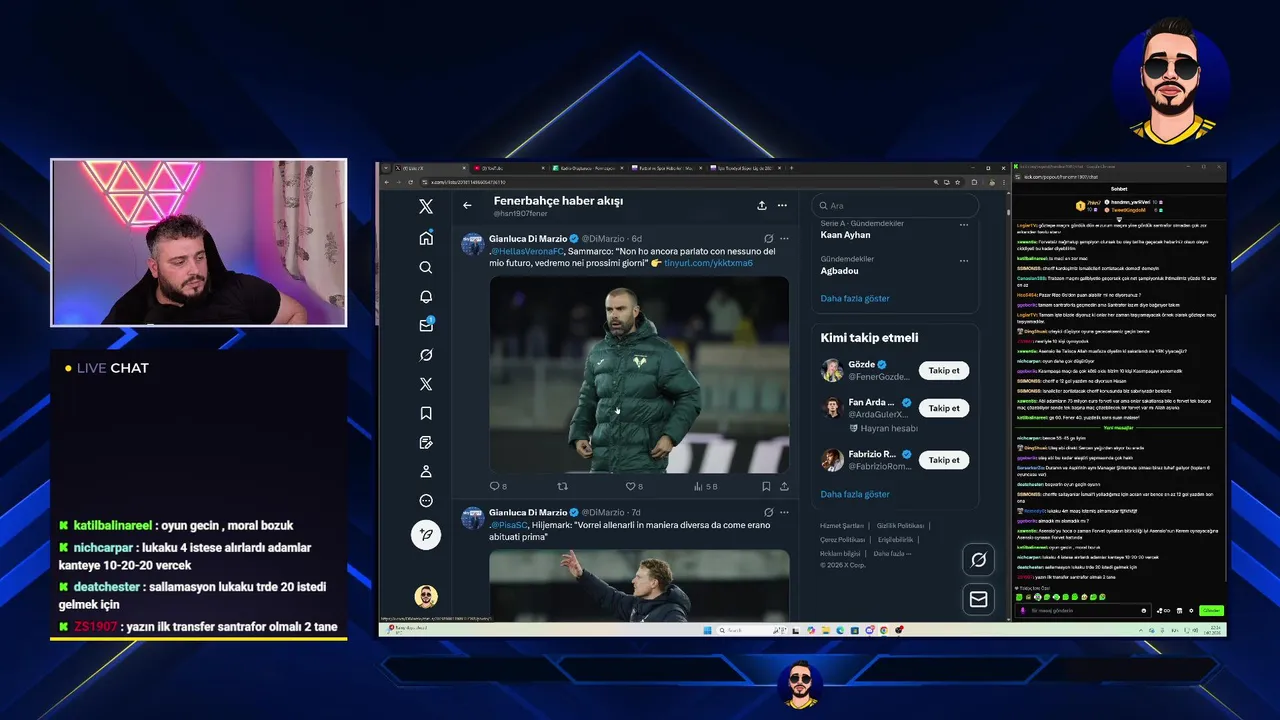Bookmark the Sammarco HellasVerona post
Screen dimensions: 1280x720
point(766,486)
